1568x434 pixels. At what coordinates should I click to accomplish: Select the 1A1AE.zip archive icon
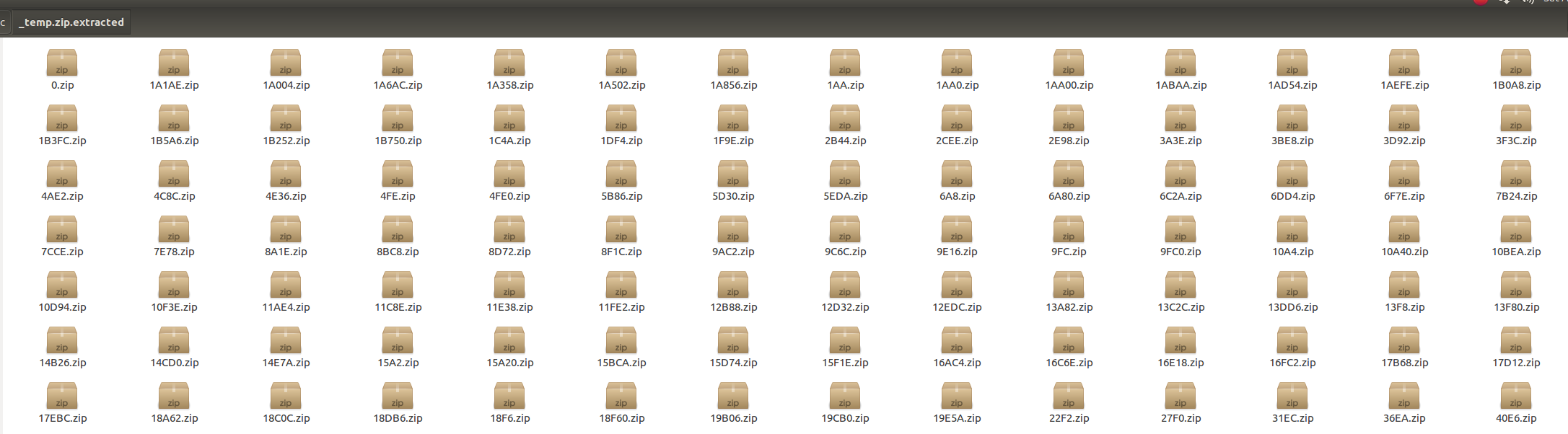pyautogui.click(x=174, y=63)
